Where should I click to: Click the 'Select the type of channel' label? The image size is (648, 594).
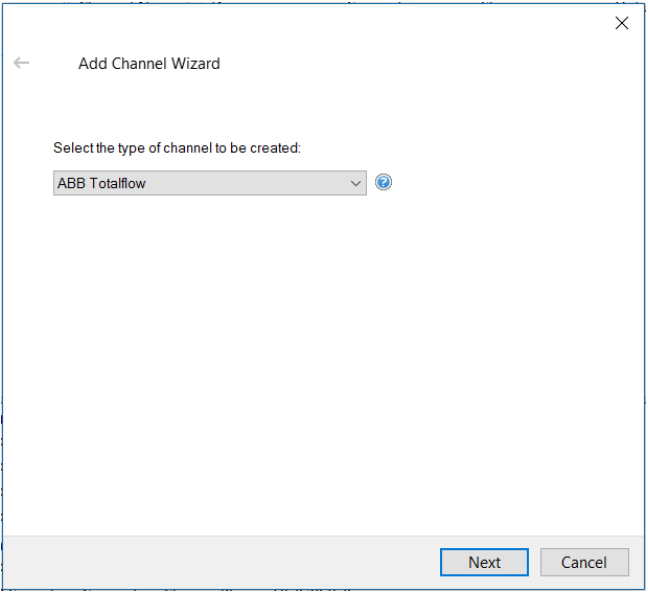177,148
